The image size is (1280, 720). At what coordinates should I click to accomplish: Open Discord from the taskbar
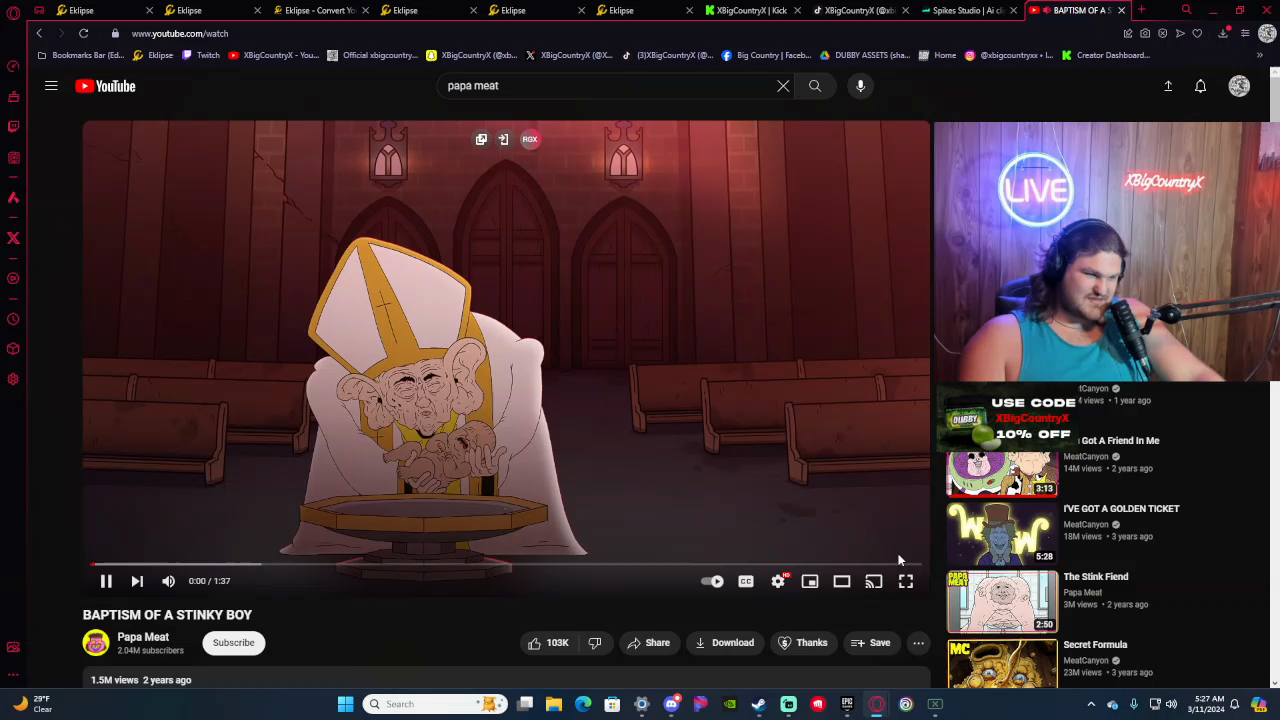coord(671,704)
